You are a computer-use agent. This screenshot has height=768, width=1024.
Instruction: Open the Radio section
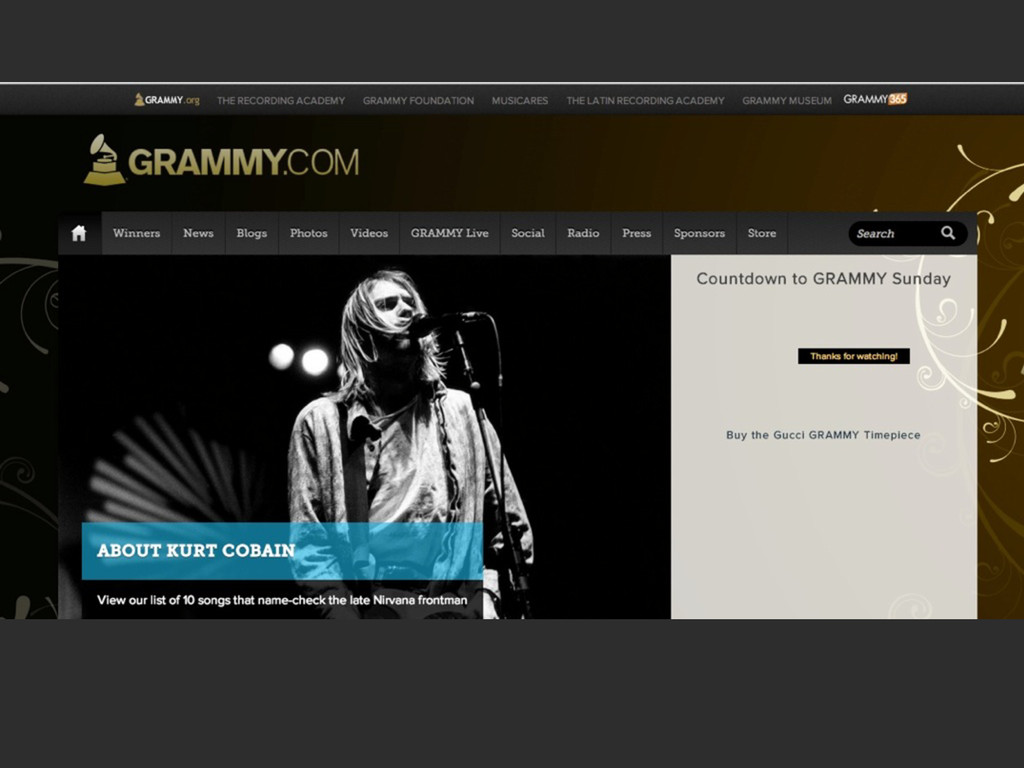point(583,233)
